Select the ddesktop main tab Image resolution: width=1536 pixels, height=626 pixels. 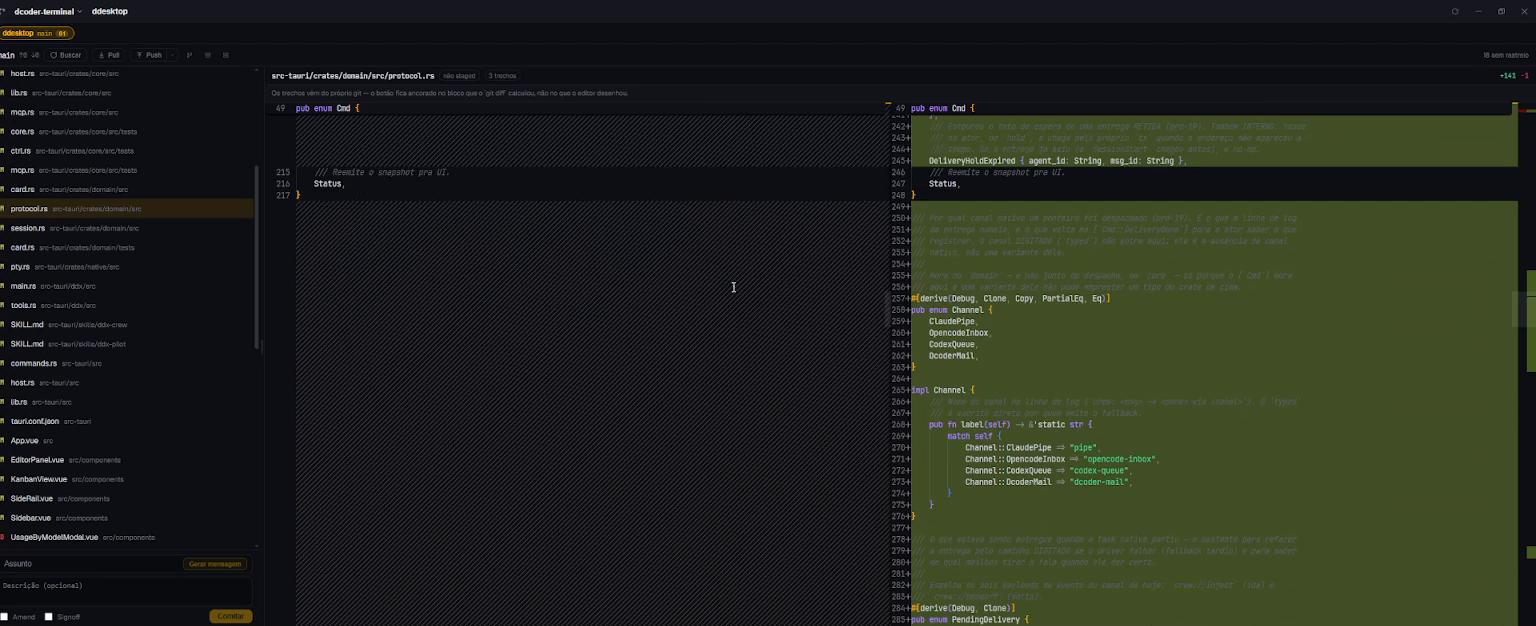pyautogui.click(x=36, y=33)
